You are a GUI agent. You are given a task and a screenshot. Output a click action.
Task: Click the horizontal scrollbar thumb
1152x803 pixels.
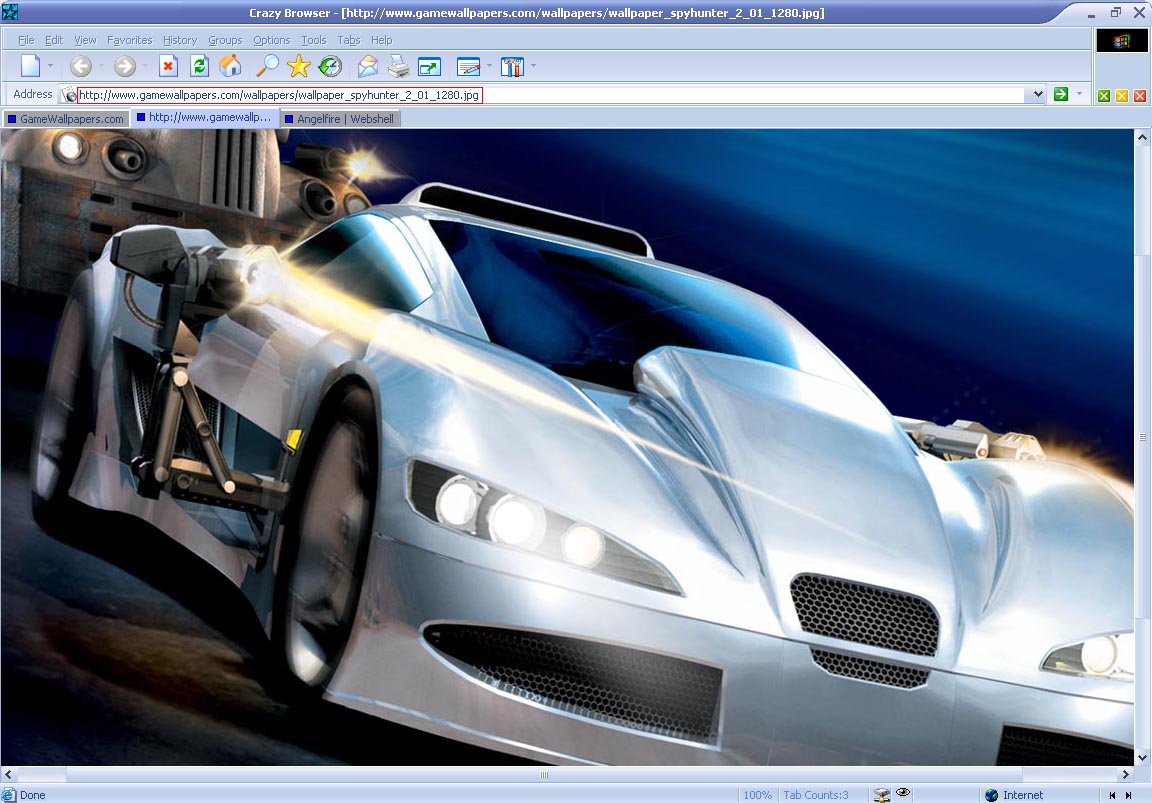(x=544, y=775)
